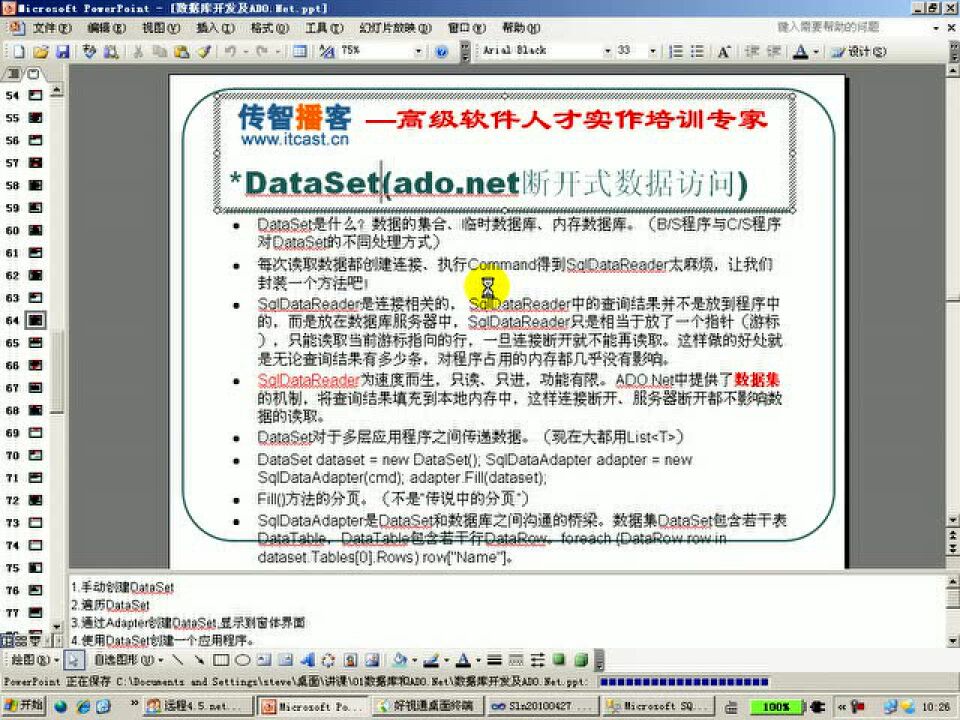960x720 pixels.
Task: Switch to Microsoft SQ... taskbar window
Action: coord(658,706)
